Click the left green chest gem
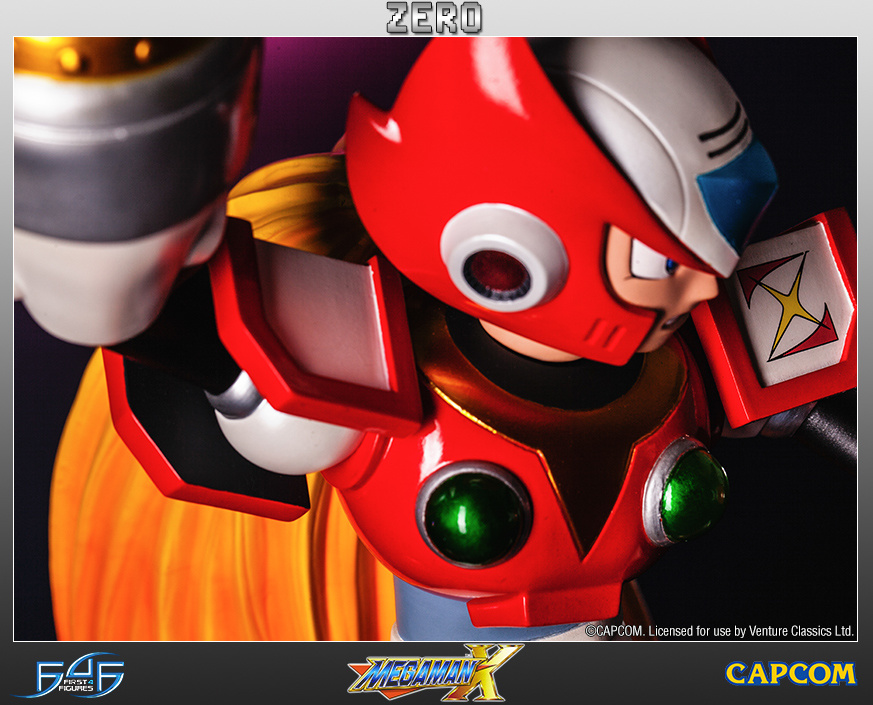Image resolution: width=873 pixels, height=705 pixels. click(474, 514)
